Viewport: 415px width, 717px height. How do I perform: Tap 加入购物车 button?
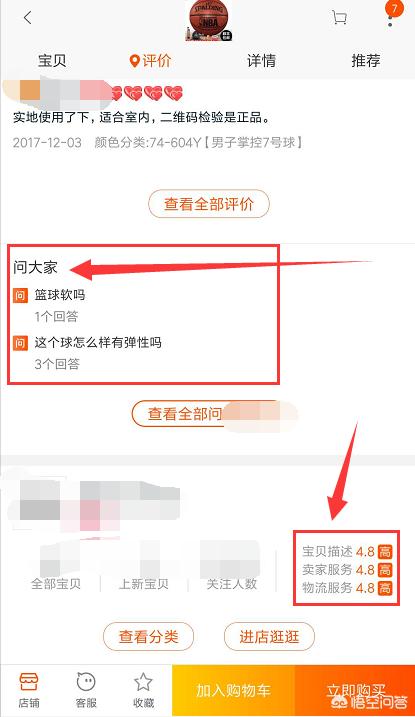click(234, 690)
